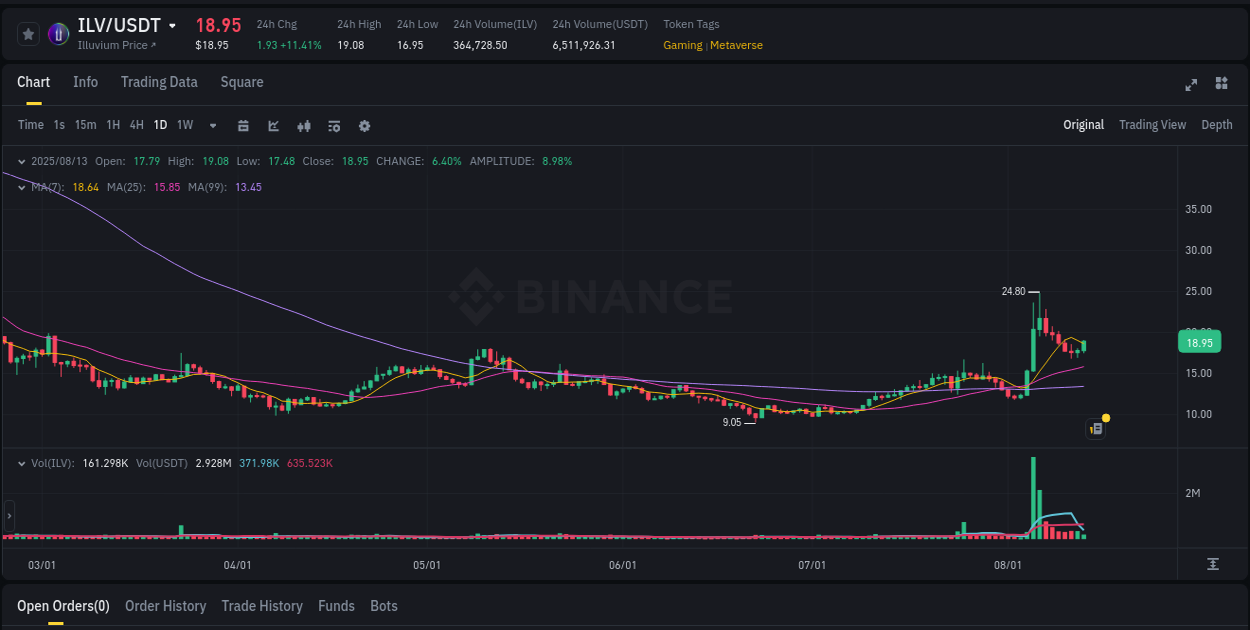Open the extra timeframes dropdown arrow
The width and height of the screenshot is (1250, 630).
(x=212, y=125)
